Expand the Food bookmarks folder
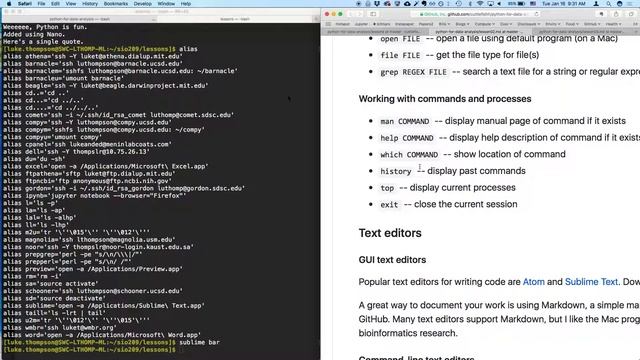This screenshot has width=640, height=360. tap(573, 24)
